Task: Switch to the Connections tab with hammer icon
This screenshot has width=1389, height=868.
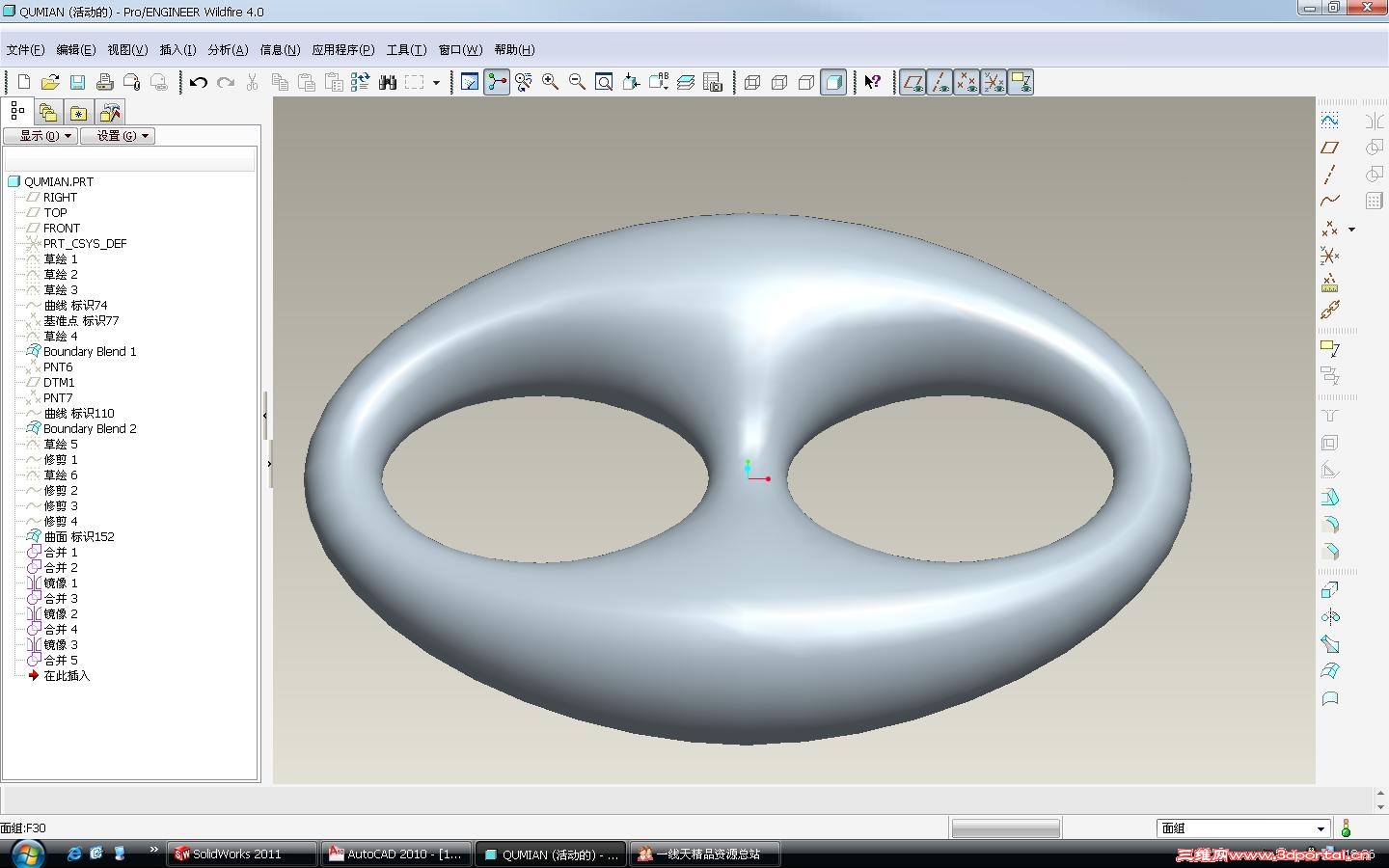Action: (110, 113)
